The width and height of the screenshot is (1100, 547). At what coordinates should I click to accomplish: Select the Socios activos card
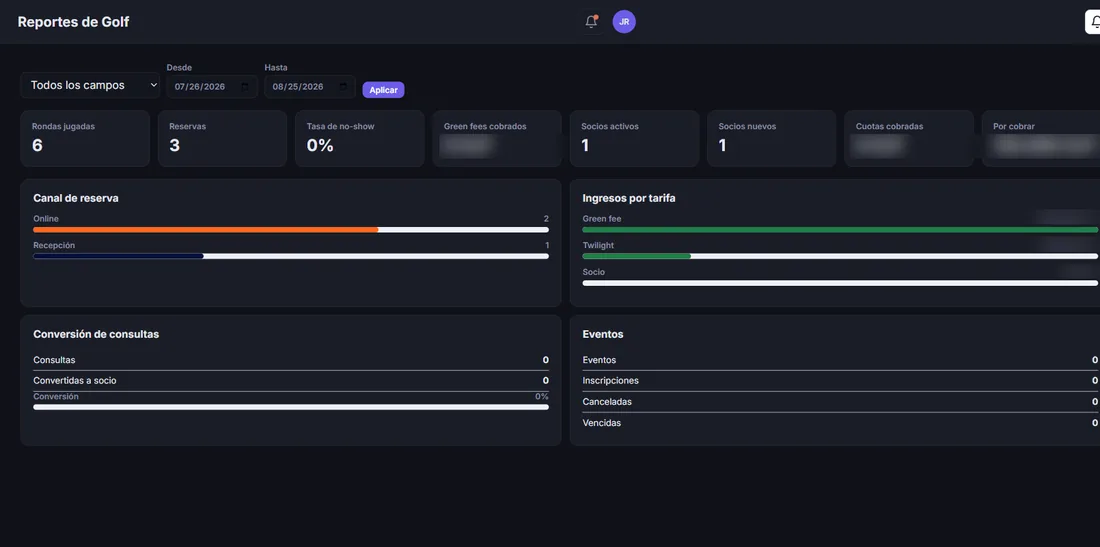634,138
